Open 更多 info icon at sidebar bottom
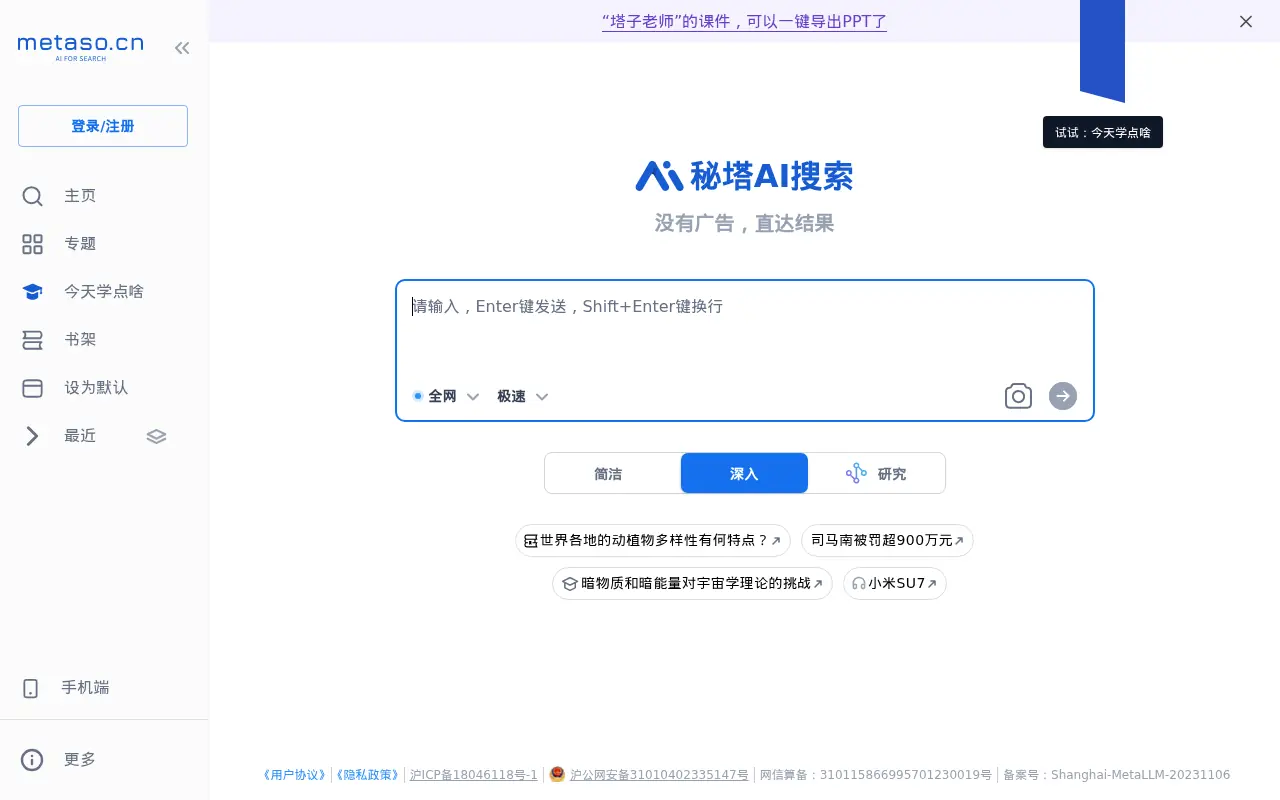Viewport: 1280px width, 800px height. point(31,759)
